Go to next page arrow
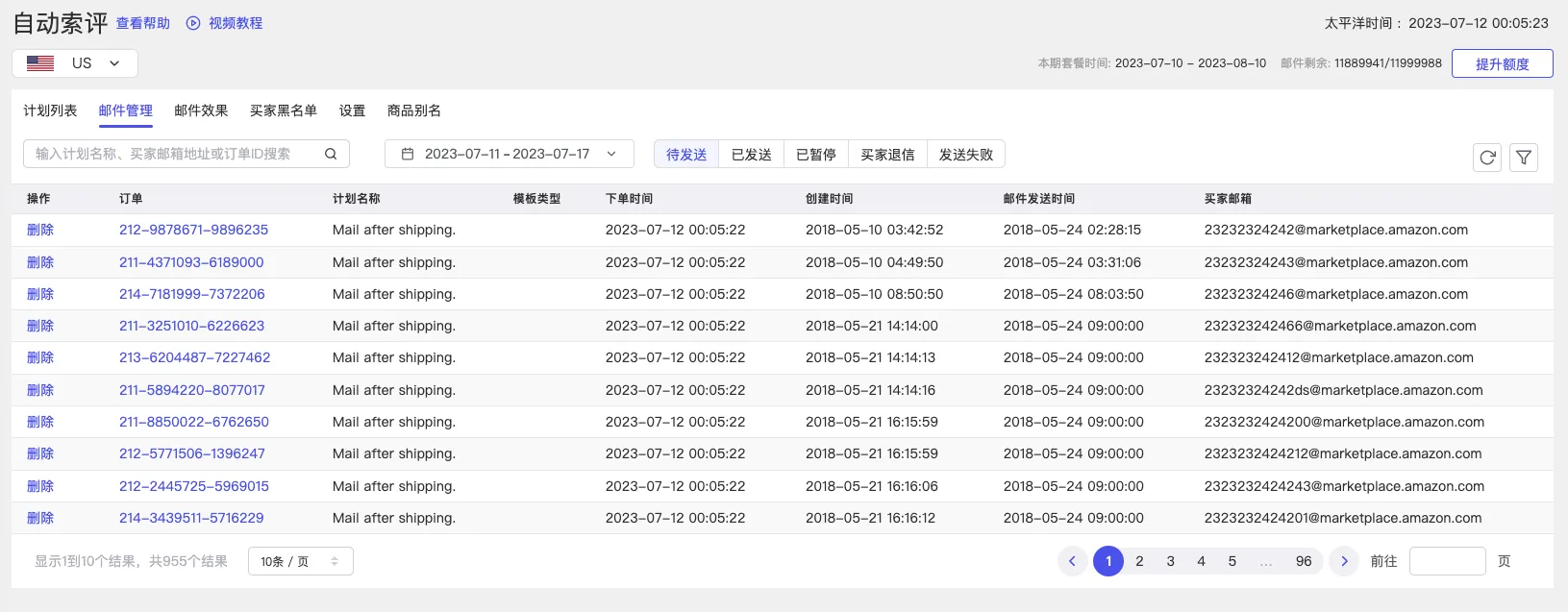The height and width of the screenshot is (612, 1568). 1344,561
